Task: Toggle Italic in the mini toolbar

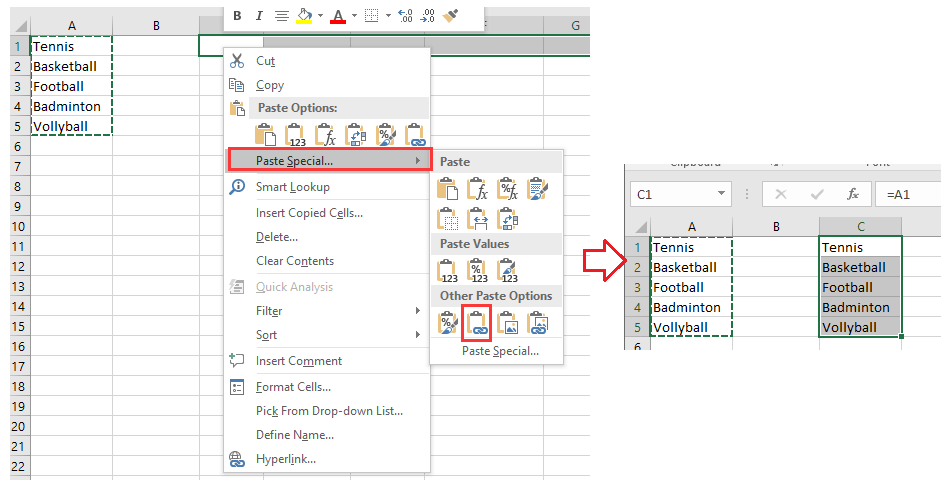Action: (259, 15)
